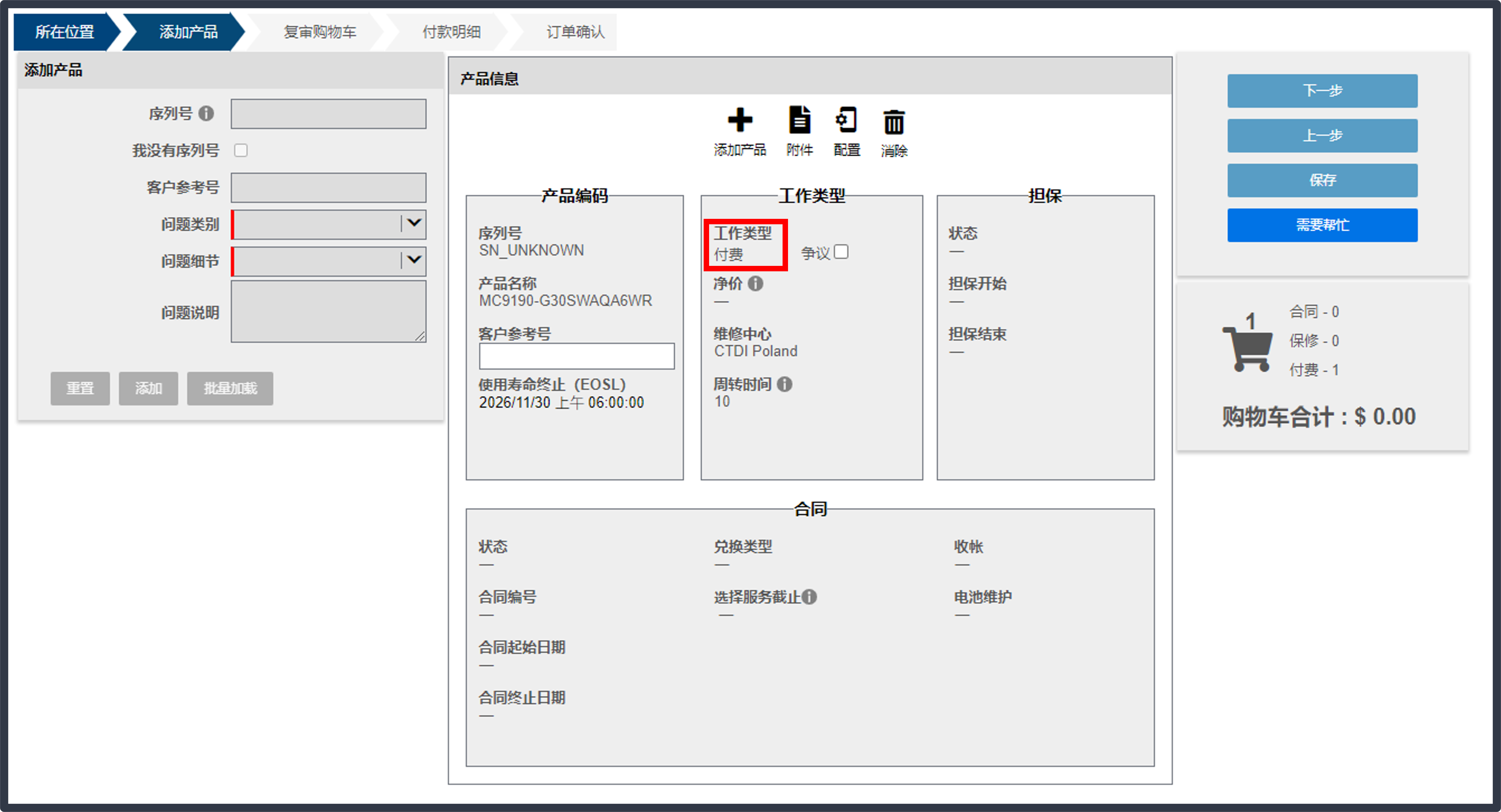Open the 配置 configuration icon
1501x812 pixels.
tap(846, 120)
